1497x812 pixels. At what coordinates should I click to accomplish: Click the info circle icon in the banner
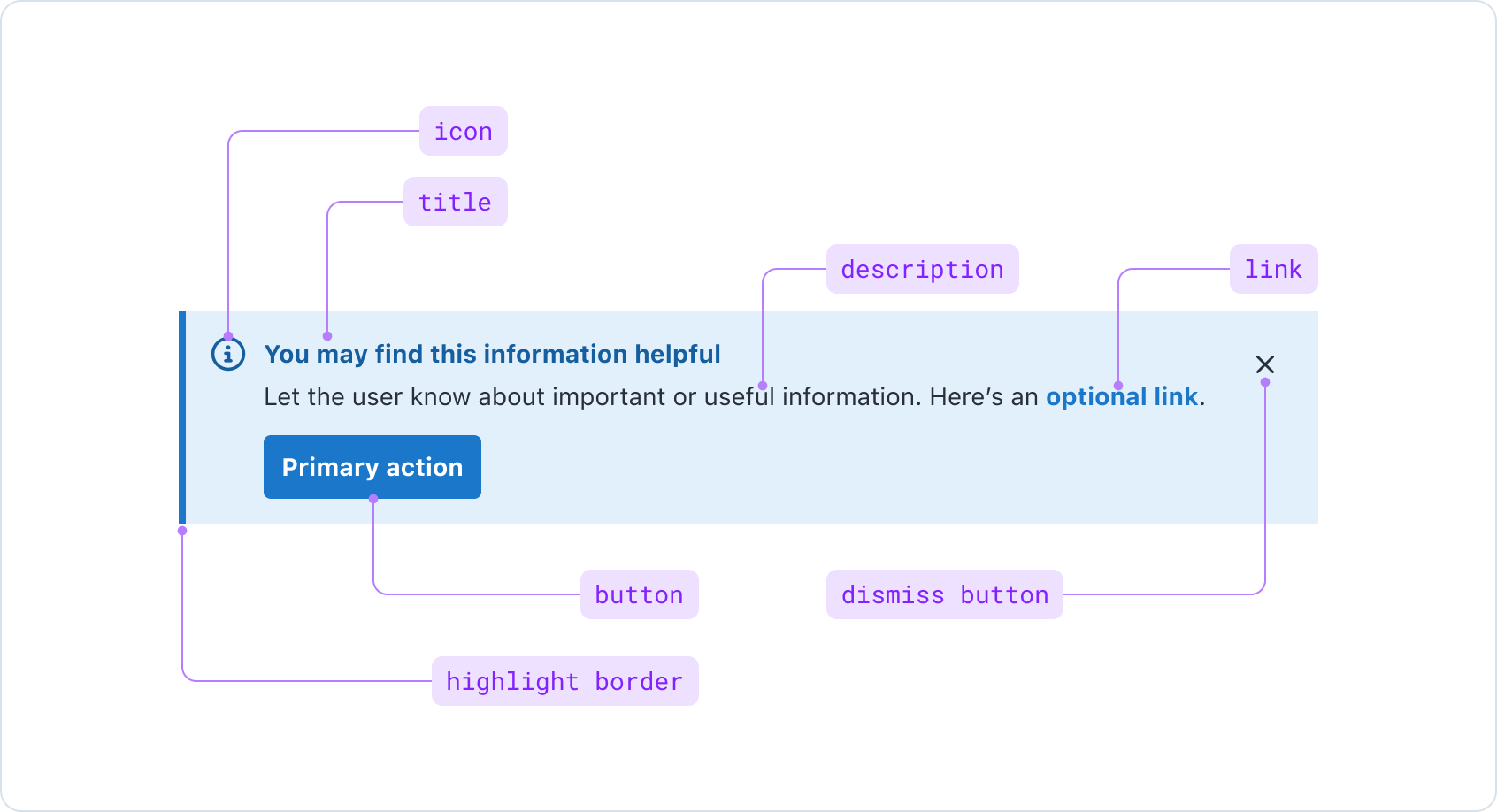tap(227, 355)
